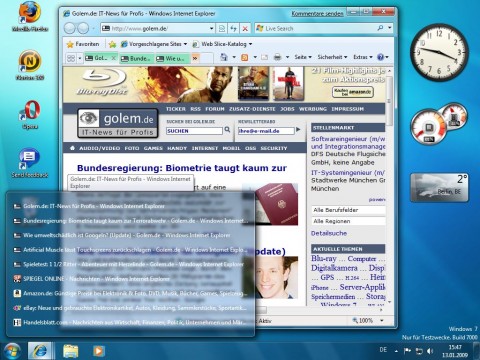Expand Web Slice-Katalog dropdown
This screenshot has width=480, height=360.
click(250, 44)
